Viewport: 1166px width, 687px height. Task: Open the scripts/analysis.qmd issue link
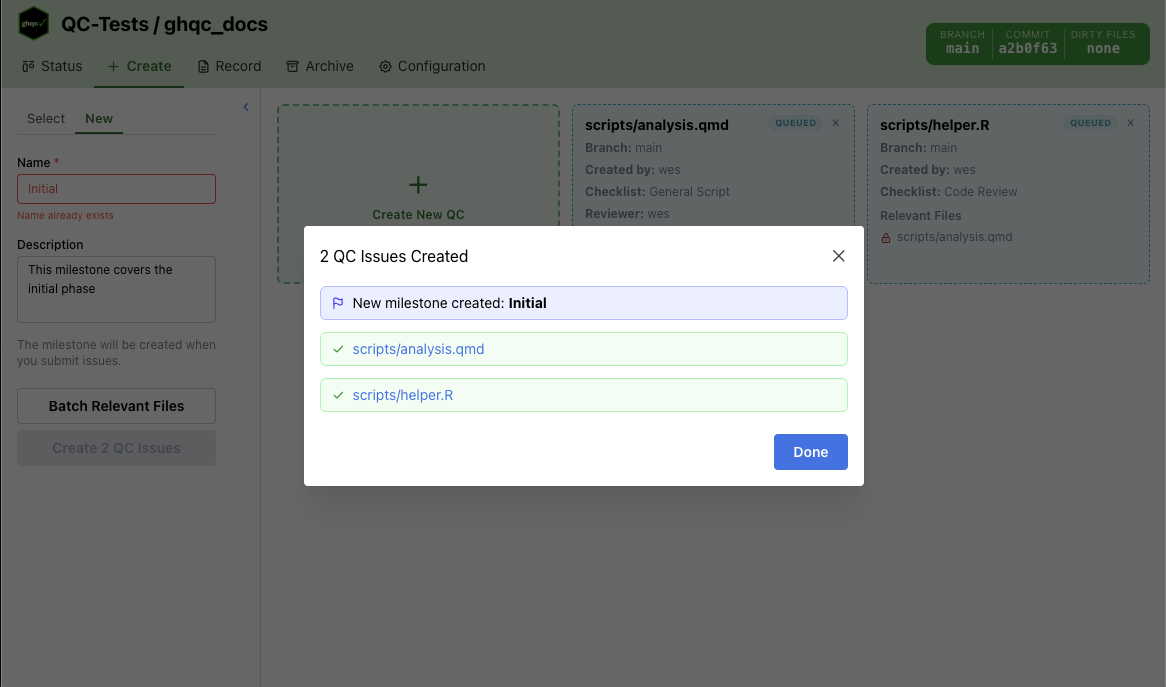coord(418,349)
